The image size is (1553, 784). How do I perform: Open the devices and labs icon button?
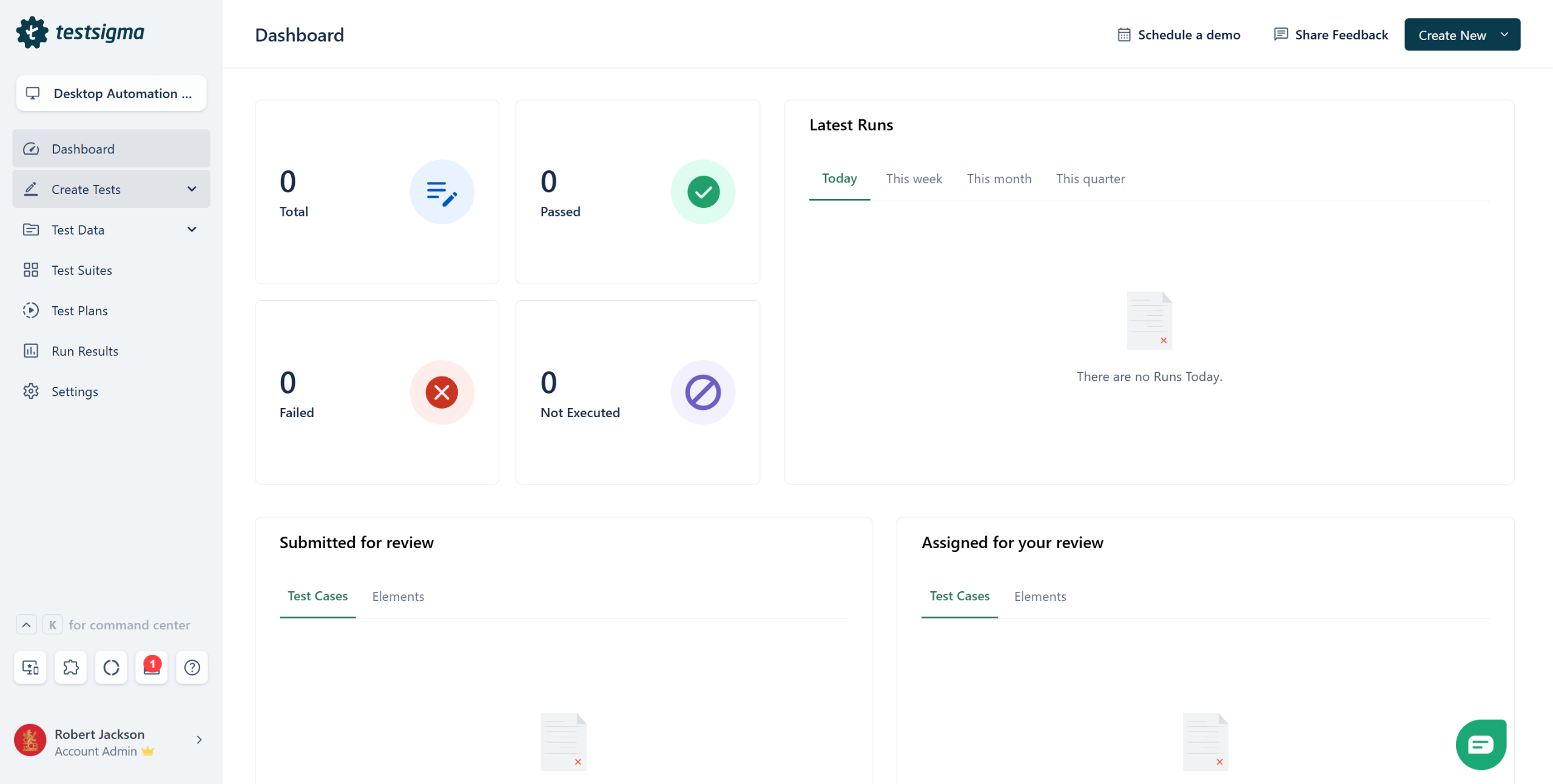(x=30, y=667)
